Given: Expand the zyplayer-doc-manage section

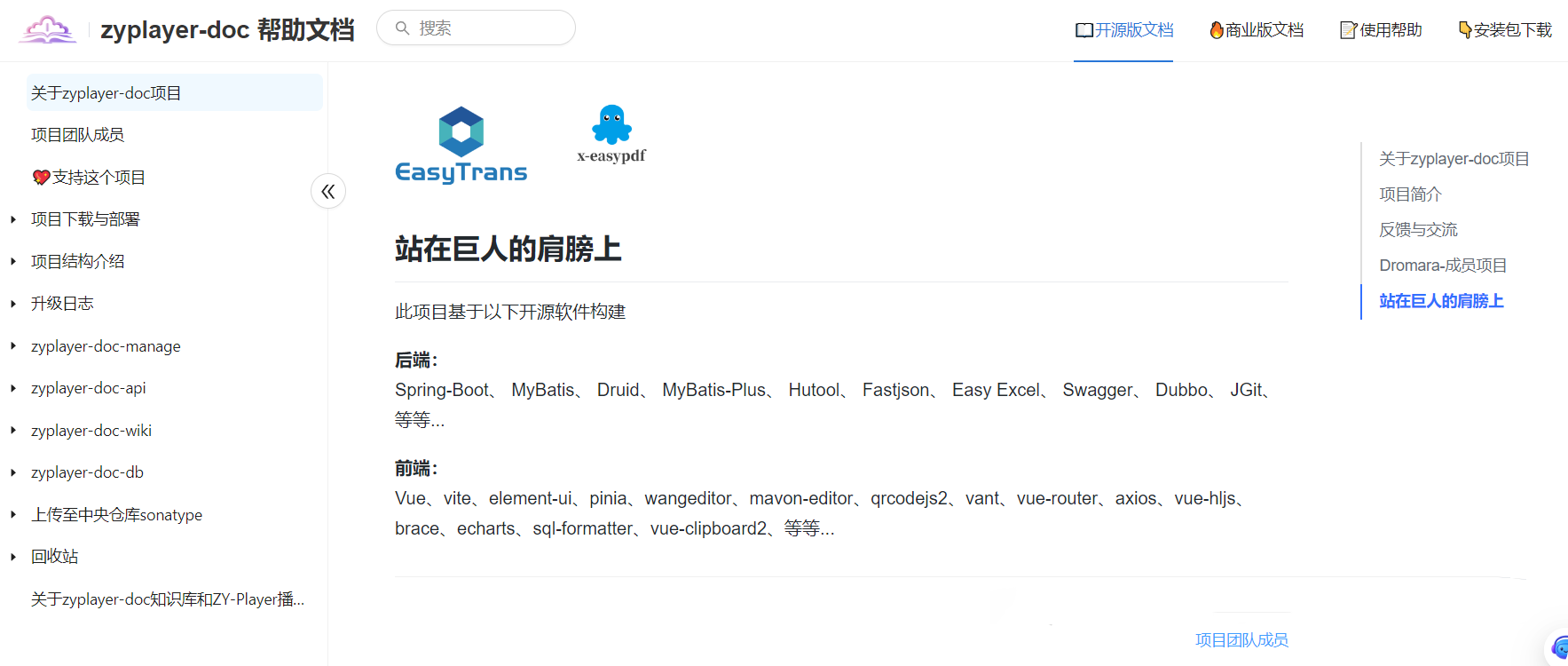Looking at the screenshot, I should (x=13, y=346).
